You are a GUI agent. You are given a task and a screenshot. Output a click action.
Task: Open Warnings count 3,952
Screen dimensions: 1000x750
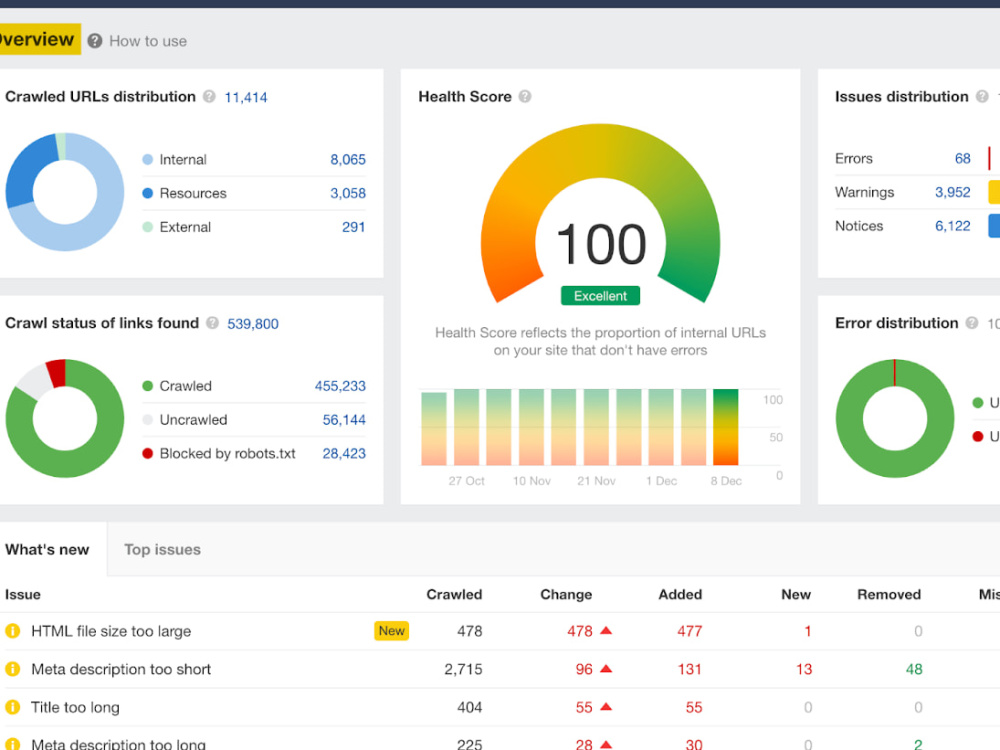(x=952, y=192)
